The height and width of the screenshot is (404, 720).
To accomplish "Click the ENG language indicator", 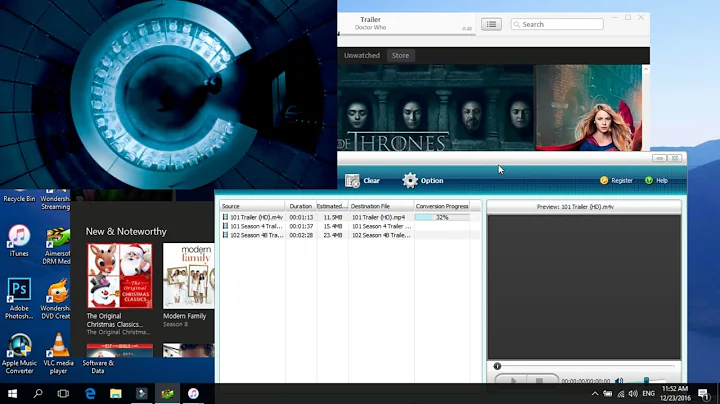I will click(648, 393).
